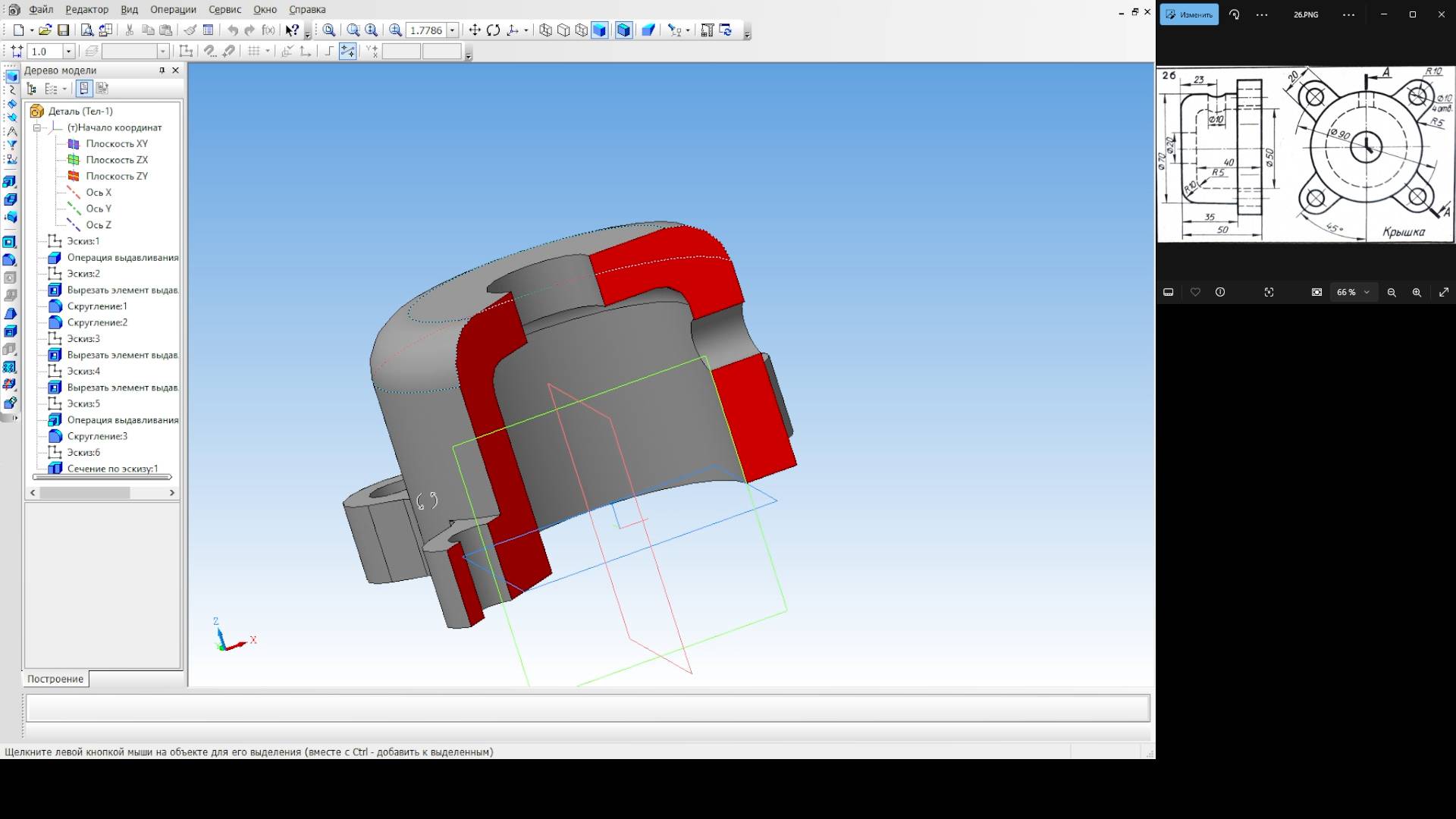The image size is (1456, 819).
Task: Select Сечение по эскизу:1 in model tree
Action: coord(112,469)
